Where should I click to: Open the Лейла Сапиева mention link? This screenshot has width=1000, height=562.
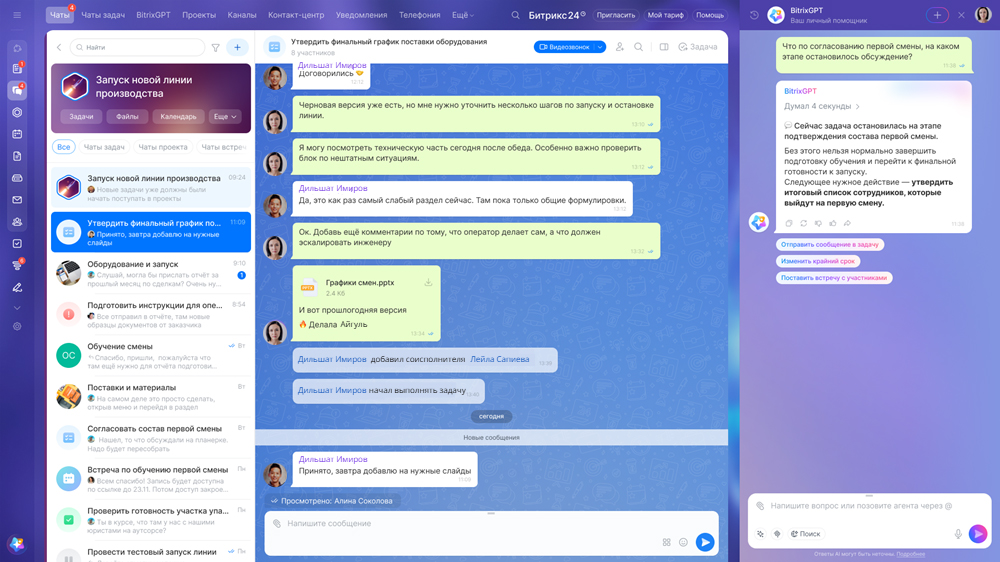(499, 359)
